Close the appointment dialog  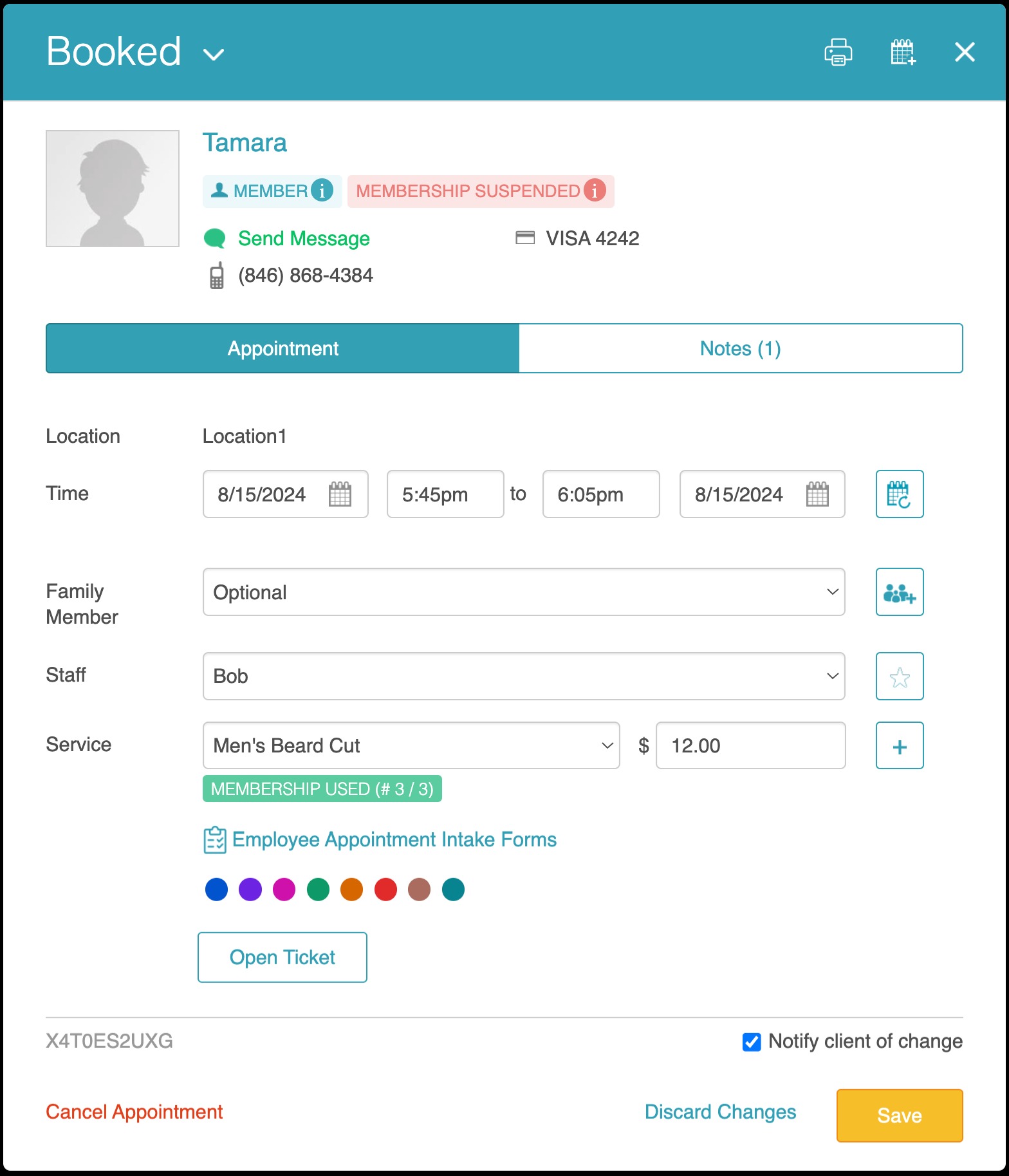coord(965,52)
